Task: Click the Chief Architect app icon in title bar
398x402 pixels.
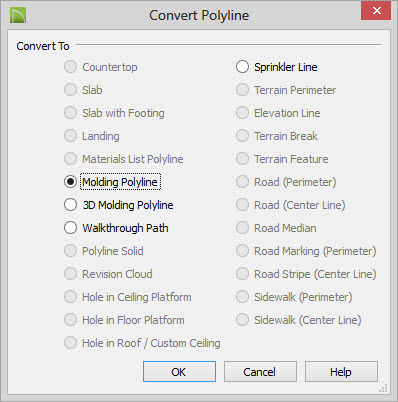Action: [x=18, y=15]
